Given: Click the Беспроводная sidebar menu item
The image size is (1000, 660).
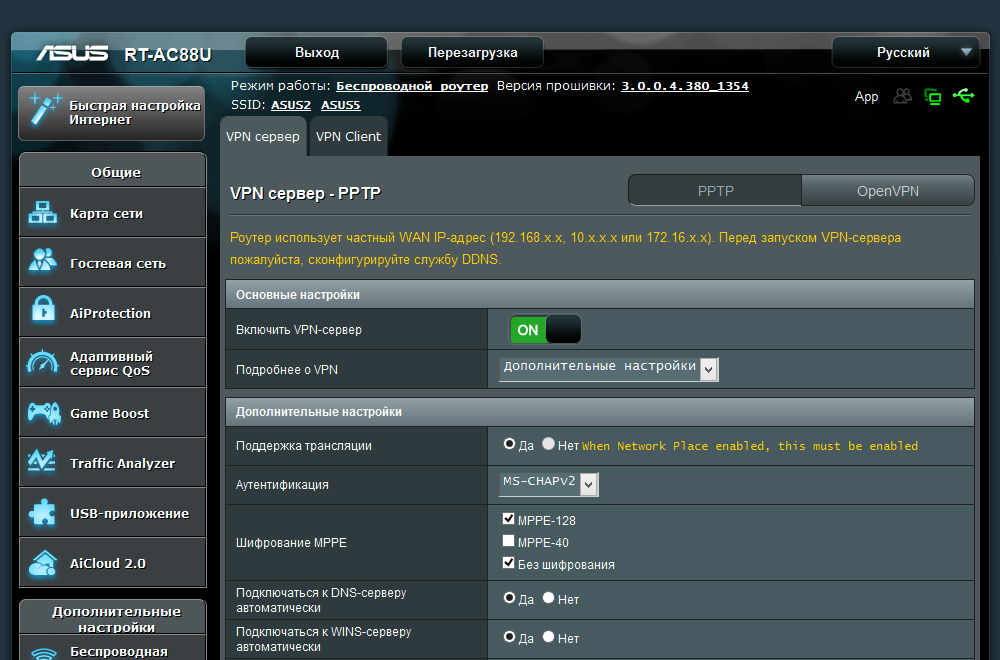Looking at the screenshot, I should 113,649.
